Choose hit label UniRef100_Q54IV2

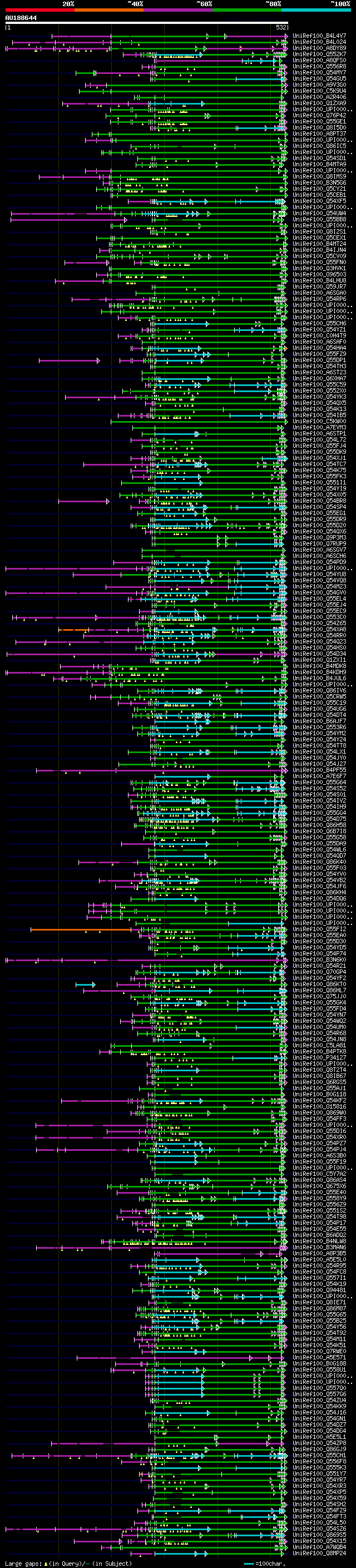point(319,800)
